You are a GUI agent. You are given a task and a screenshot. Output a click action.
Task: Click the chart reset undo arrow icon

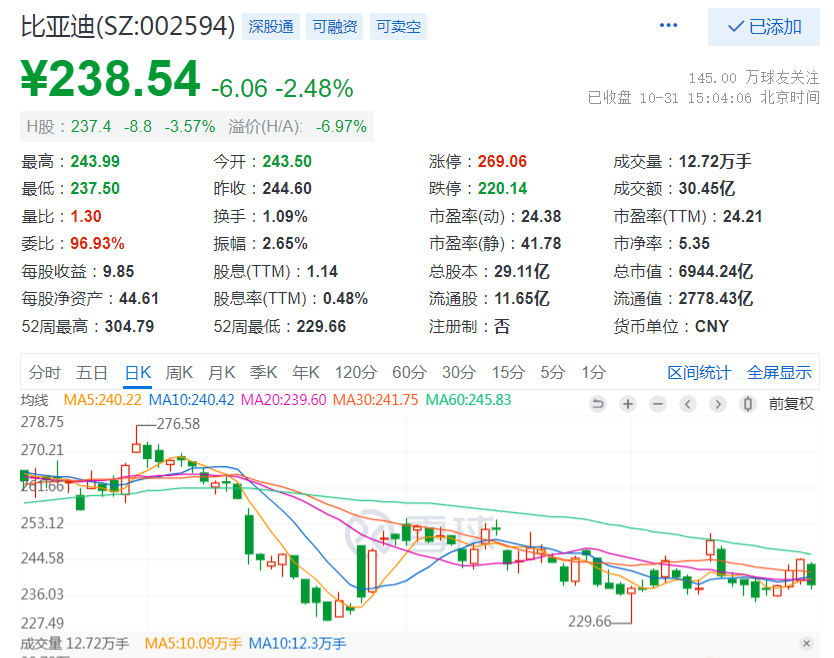(598, 404)
